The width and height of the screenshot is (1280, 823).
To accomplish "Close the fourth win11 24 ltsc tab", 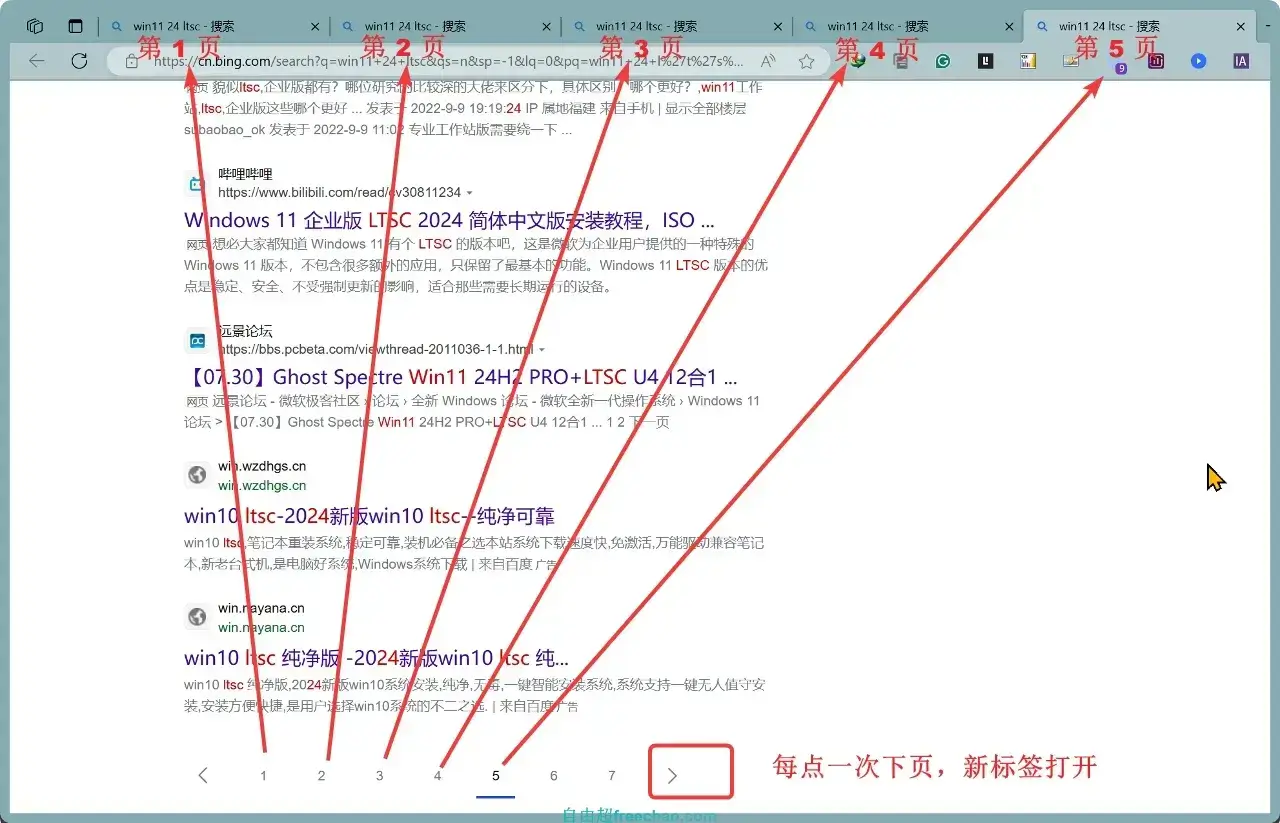I will (1008, 27).
